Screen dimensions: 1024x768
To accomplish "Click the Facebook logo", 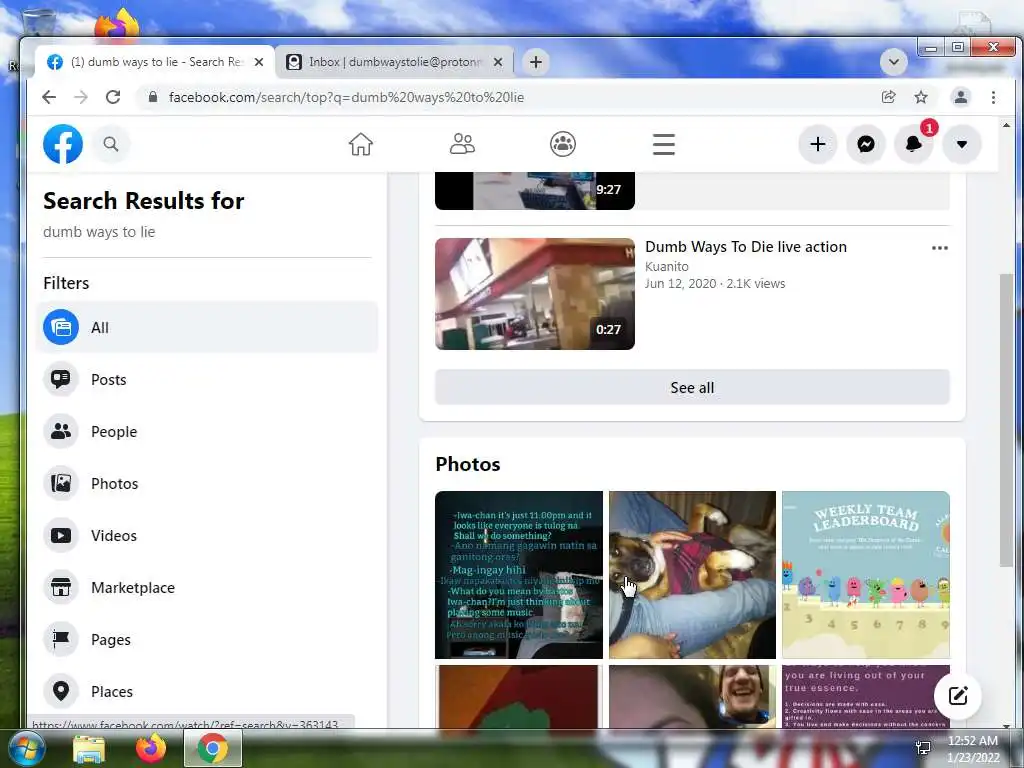I will (x=63, y=144).
